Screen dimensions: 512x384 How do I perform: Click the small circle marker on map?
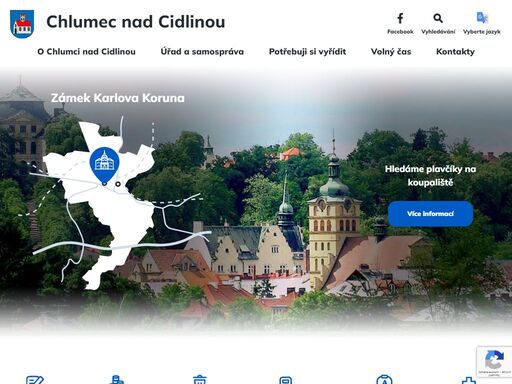click(x=118, y=184)
